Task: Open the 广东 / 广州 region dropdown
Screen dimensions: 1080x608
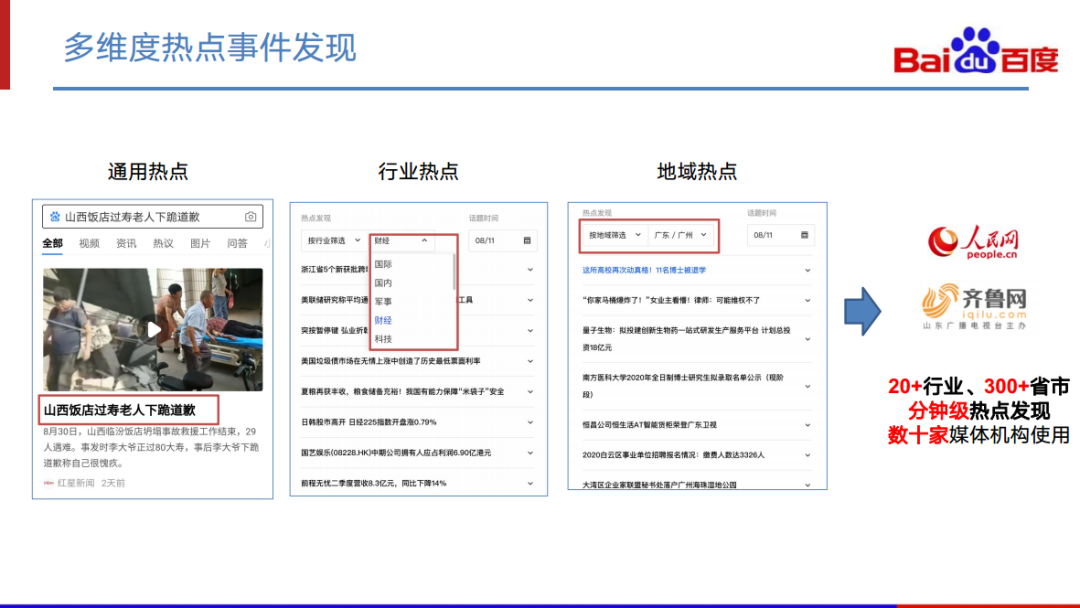Action: (681, 235)
